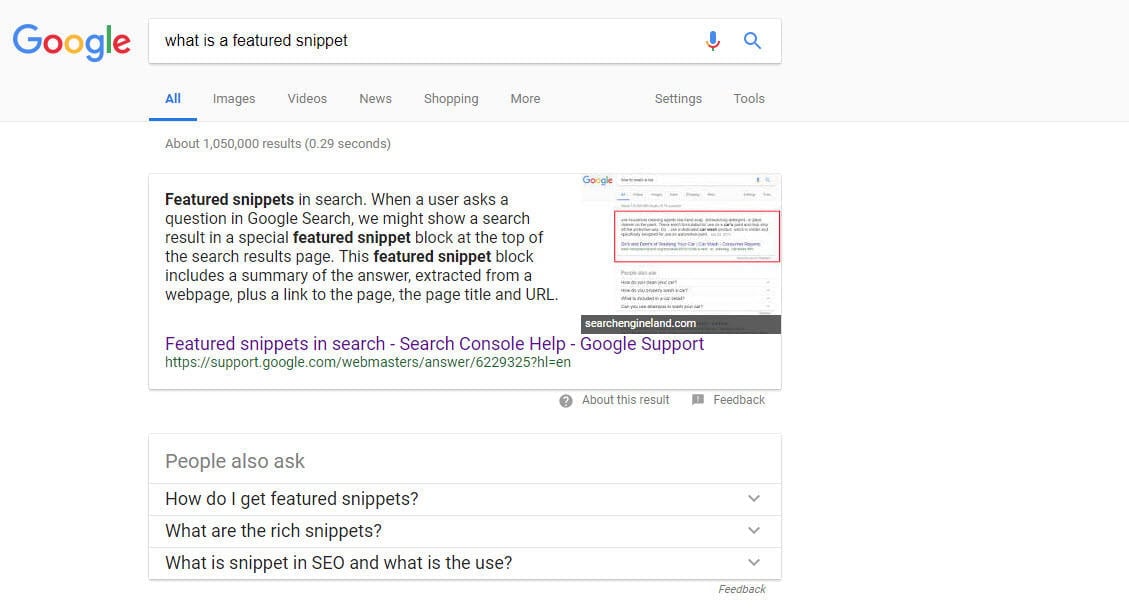Open search Tools
This screenshot has height=613, width=1129.
pyautogui.click(x=749, y=99)
